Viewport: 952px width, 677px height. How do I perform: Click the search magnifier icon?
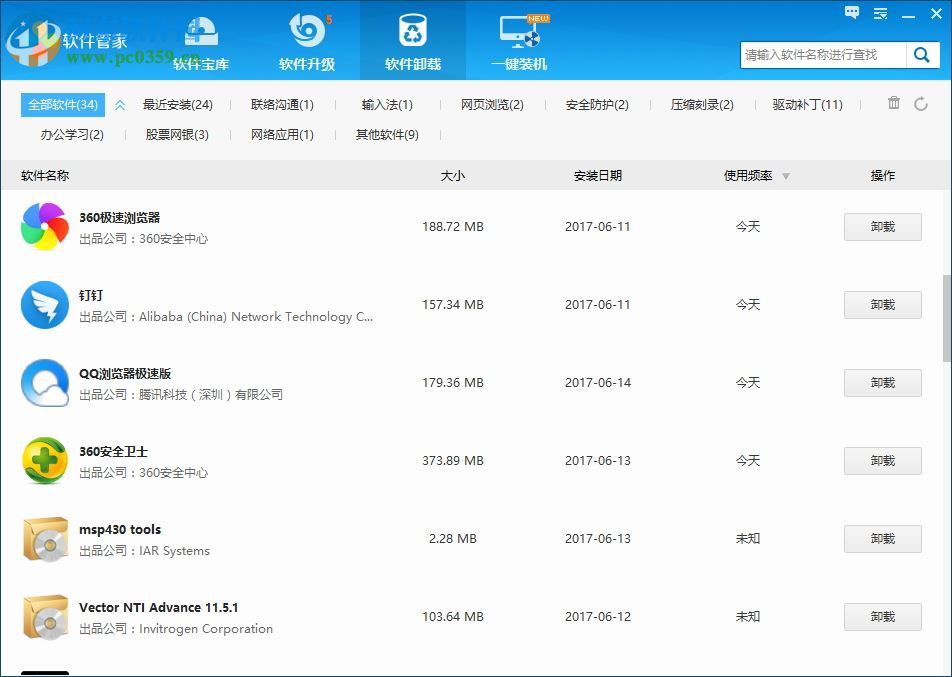(x=922, y=56)
